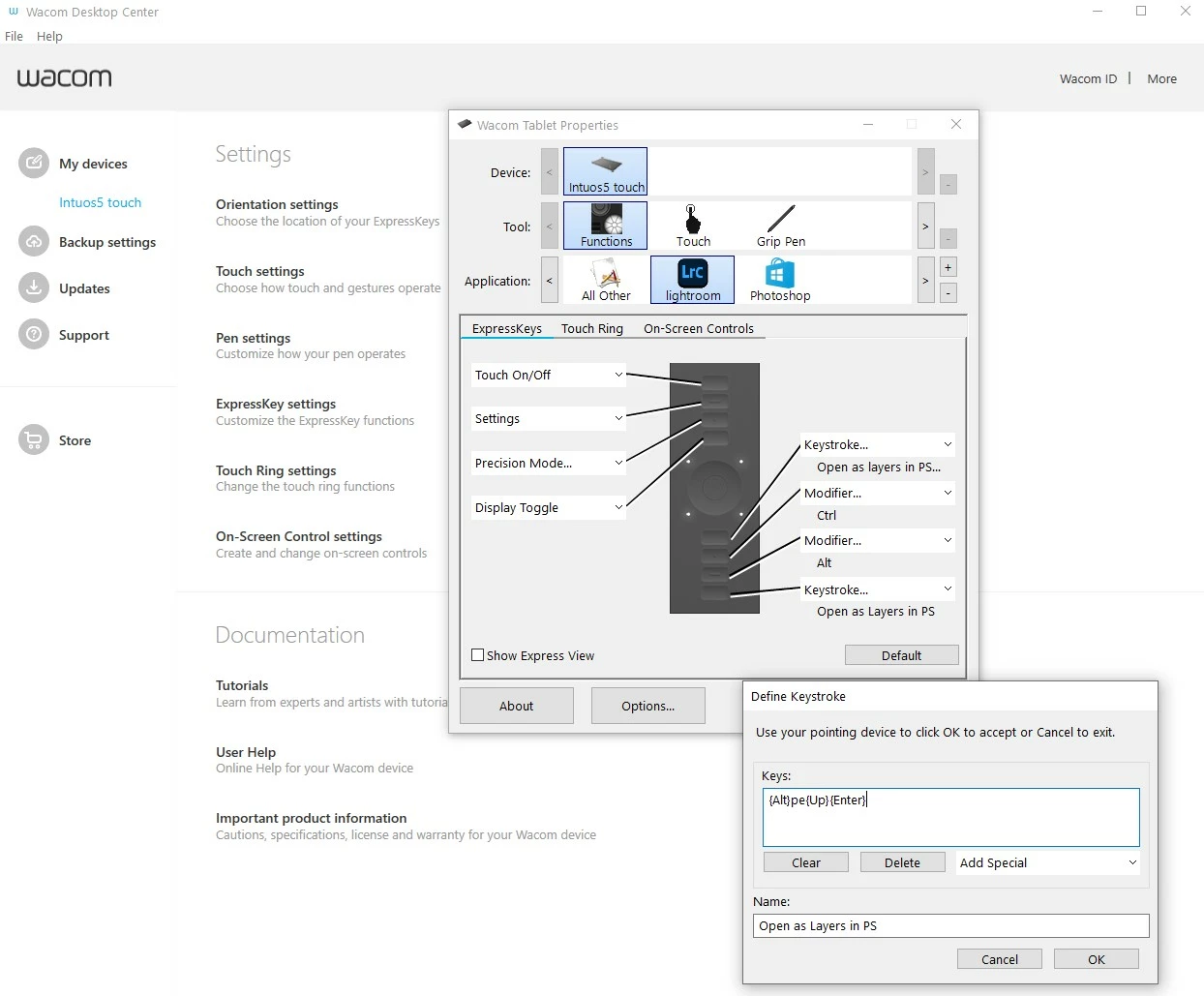
Task: Switch to the Touch Ring tab
Action: (x=592, y=328)
